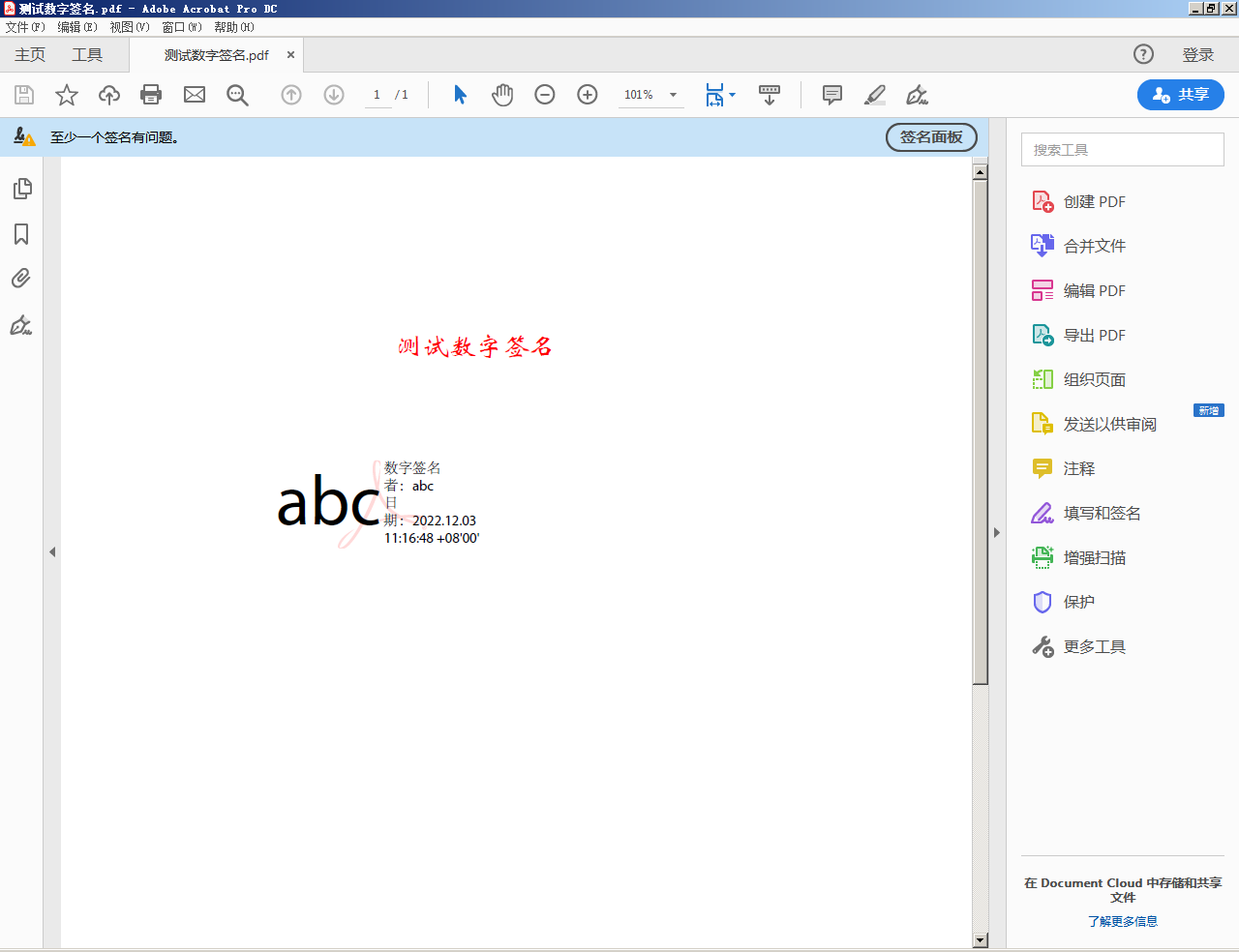Image resolution: width=1239 pixels, height=952 pixels.
Task: Click the email envelope icon
Action: (195, 95)
